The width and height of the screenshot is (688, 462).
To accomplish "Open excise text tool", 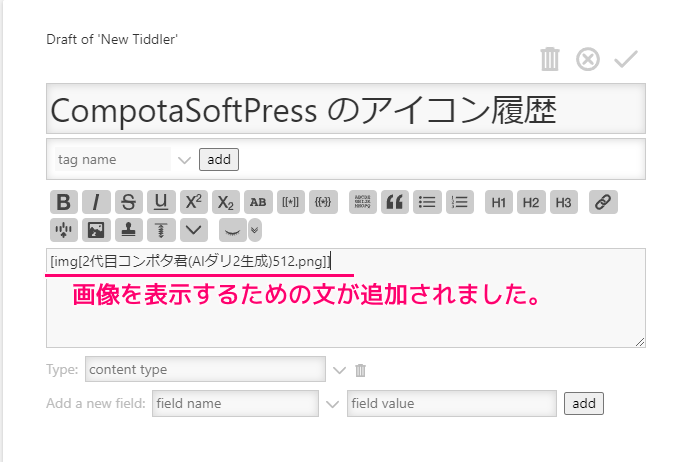I will 64,230.
